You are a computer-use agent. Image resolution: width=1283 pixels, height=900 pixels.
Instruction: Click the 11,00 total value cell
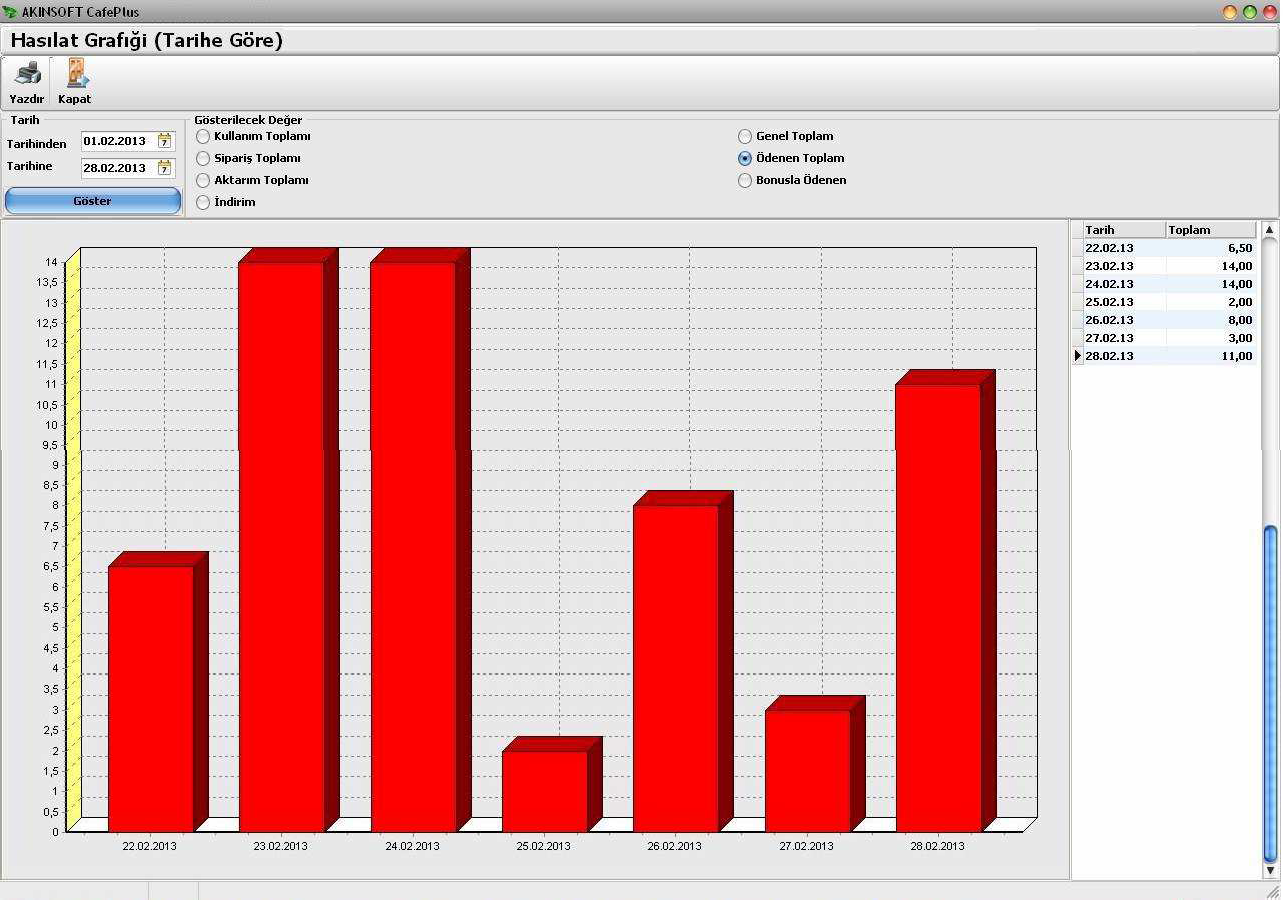click(1211, 356)
